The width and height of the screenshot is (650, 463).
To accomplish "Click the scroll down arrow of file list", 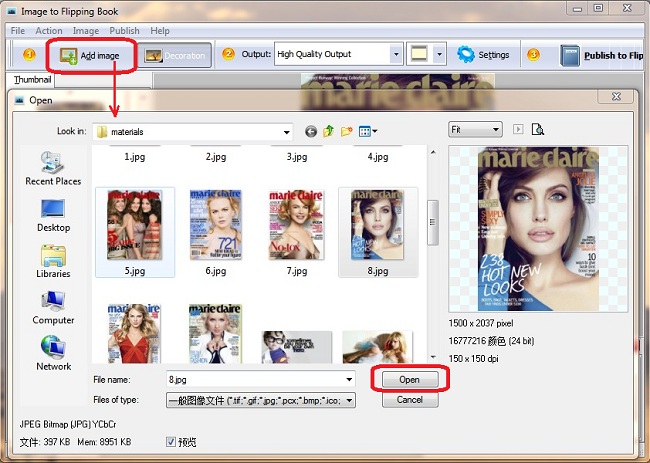I will (433, 356).
